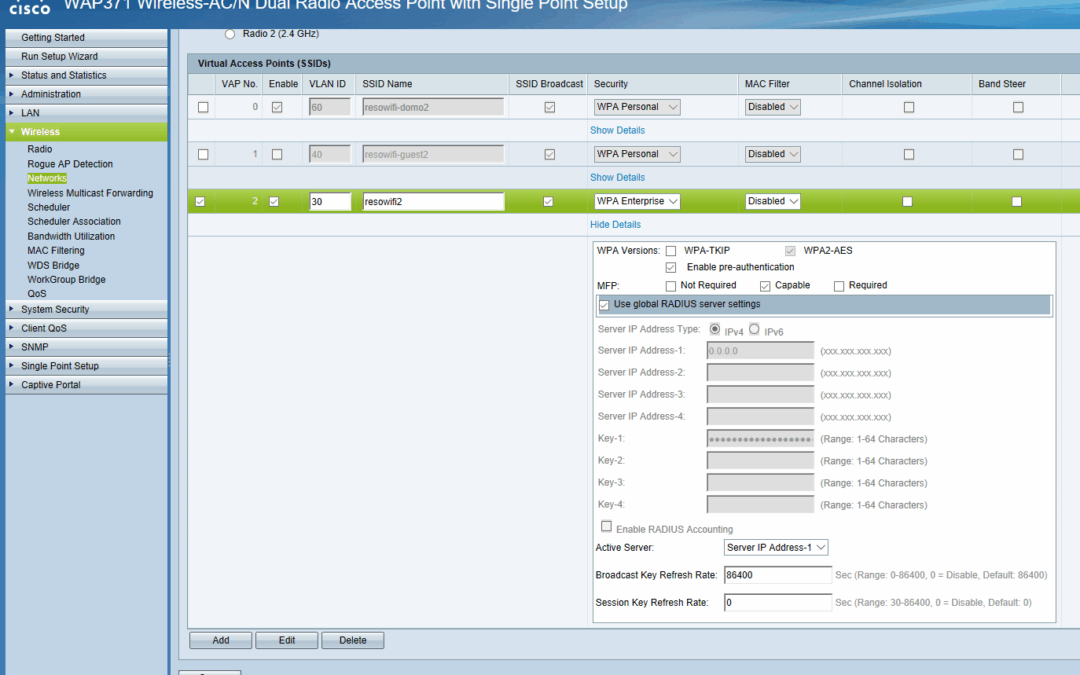Expand the Captive Portal menu

[x=86, y=384]
